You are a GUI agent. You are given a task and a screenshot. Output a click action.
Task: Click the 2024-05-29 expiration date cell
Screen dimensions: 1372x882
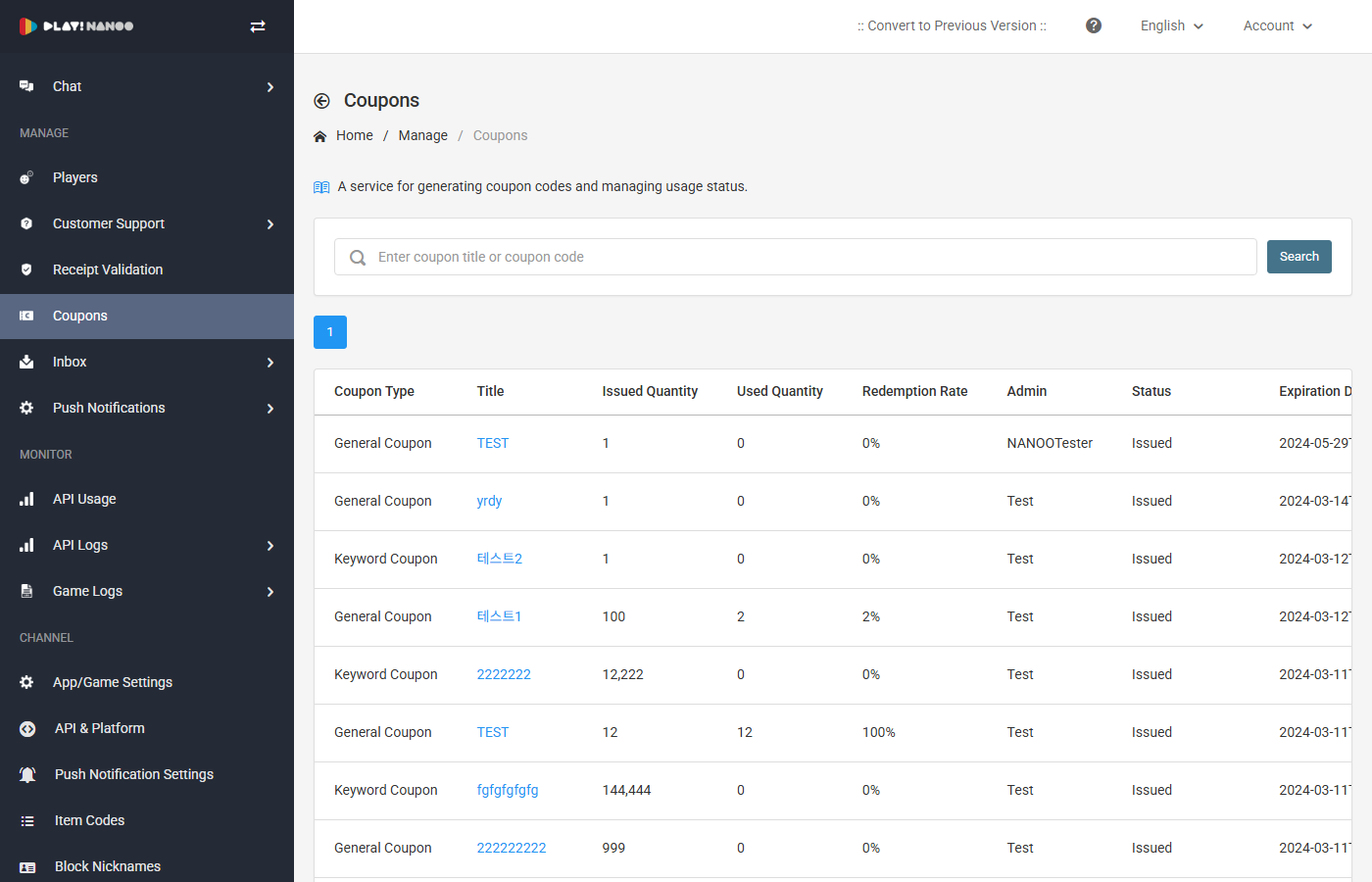[1315, 443]
